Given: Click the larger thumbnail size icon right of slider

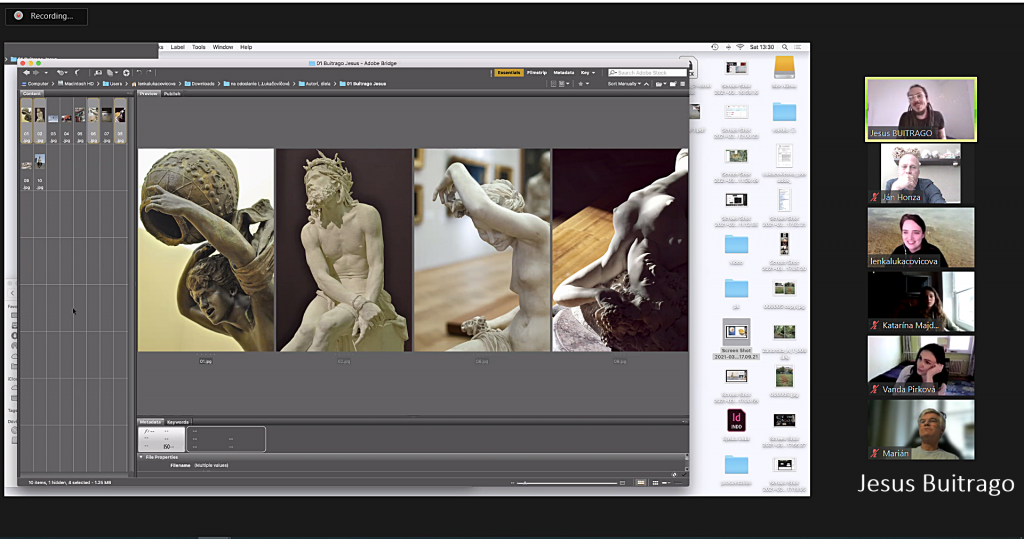Looking at the screenshot, I should tap(622, 483).
